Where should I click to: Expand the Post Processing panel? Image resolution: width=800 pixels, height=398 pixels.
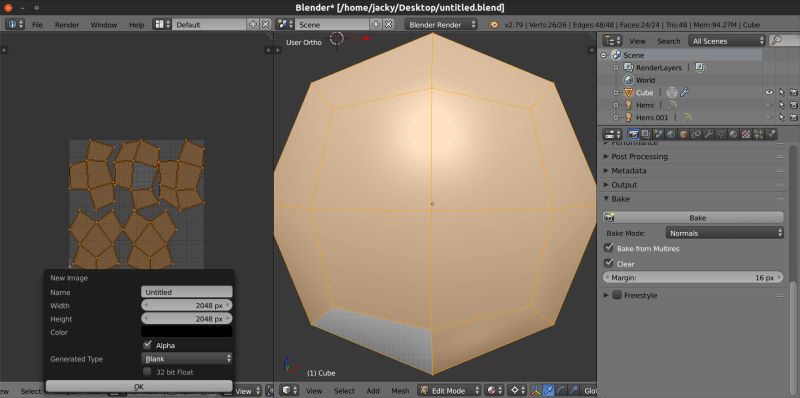pyautogui.click(x=606, y=156)
